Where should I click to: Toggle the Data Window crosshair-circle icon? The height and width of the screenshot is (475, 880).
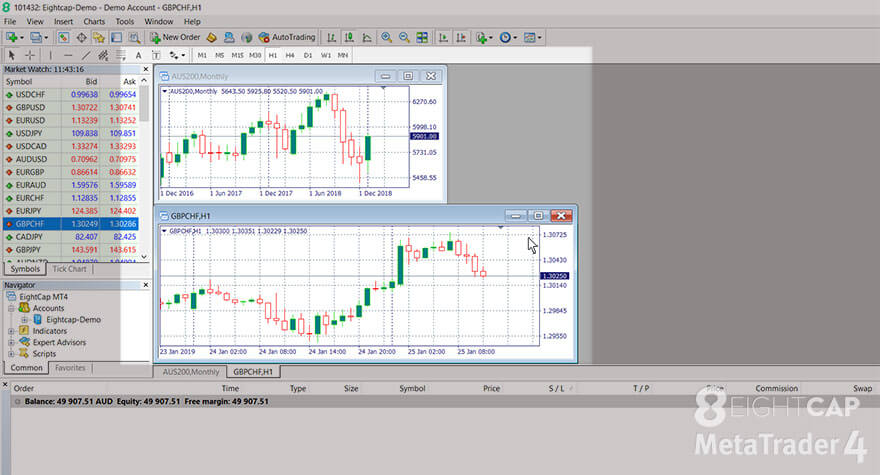[x=81, y=38]
